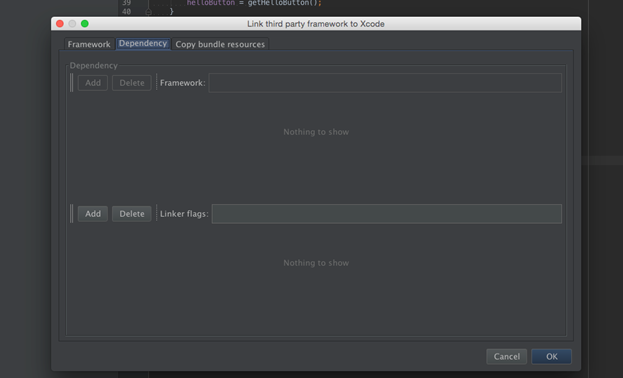Click the Linker flags toolbar drag handle
This screenshot has width=623, height=378.
tap(72, 214)
